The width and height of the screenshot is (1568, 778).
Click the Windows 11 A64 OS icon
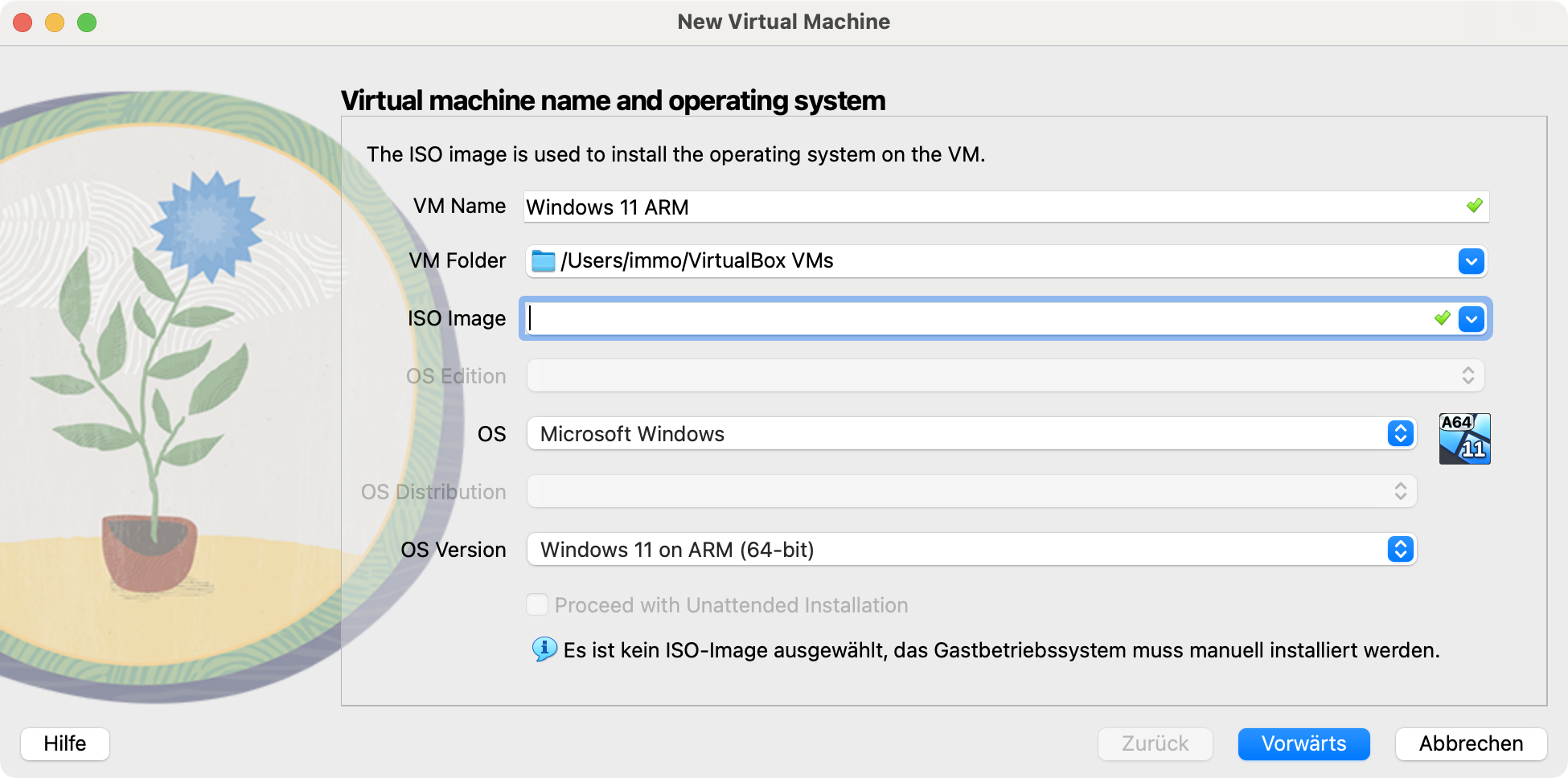1464,439
